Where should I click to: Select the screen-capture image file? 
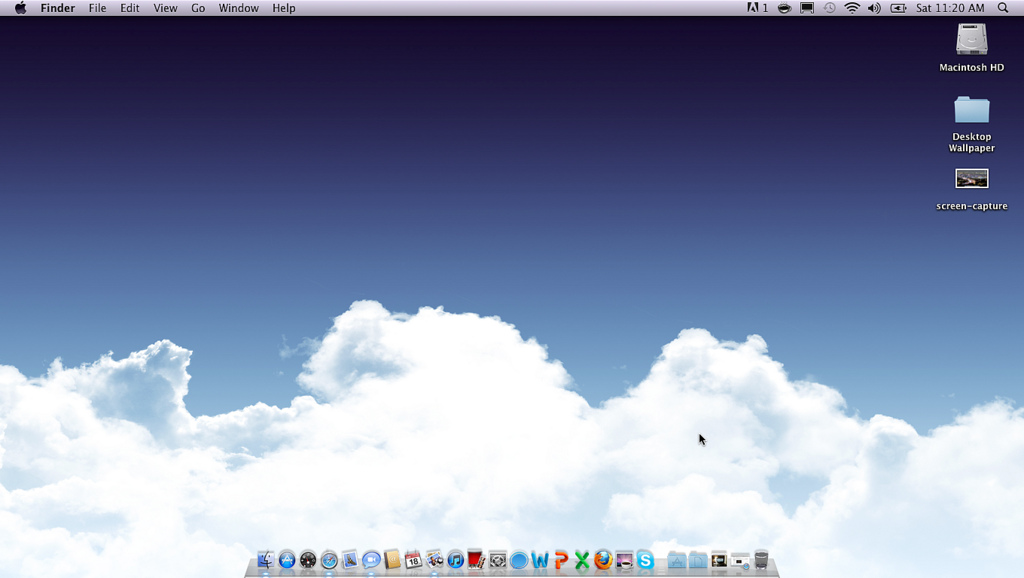(x=972, y=189)
